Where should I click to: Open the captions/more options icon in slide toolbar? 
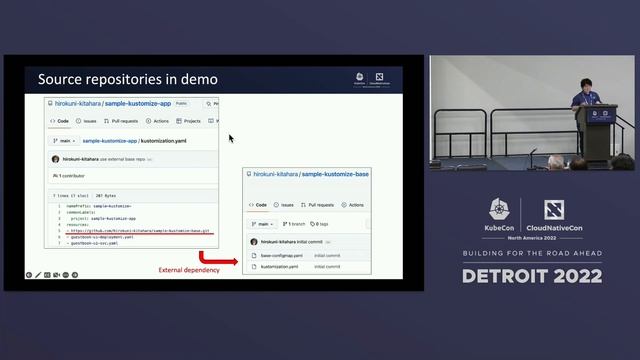click(66, 275)
